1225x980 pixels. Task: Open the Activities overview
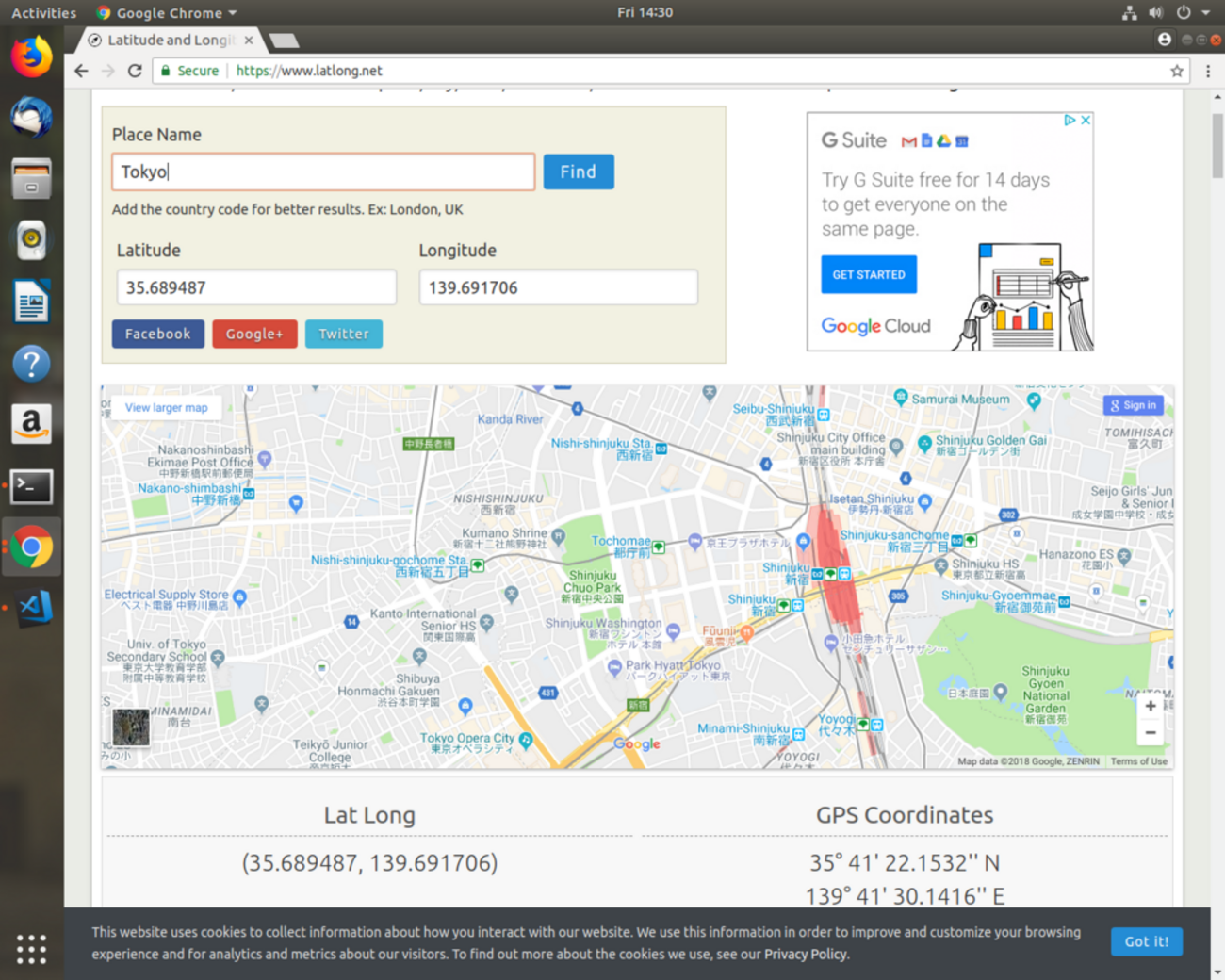[x=43, y=12]
